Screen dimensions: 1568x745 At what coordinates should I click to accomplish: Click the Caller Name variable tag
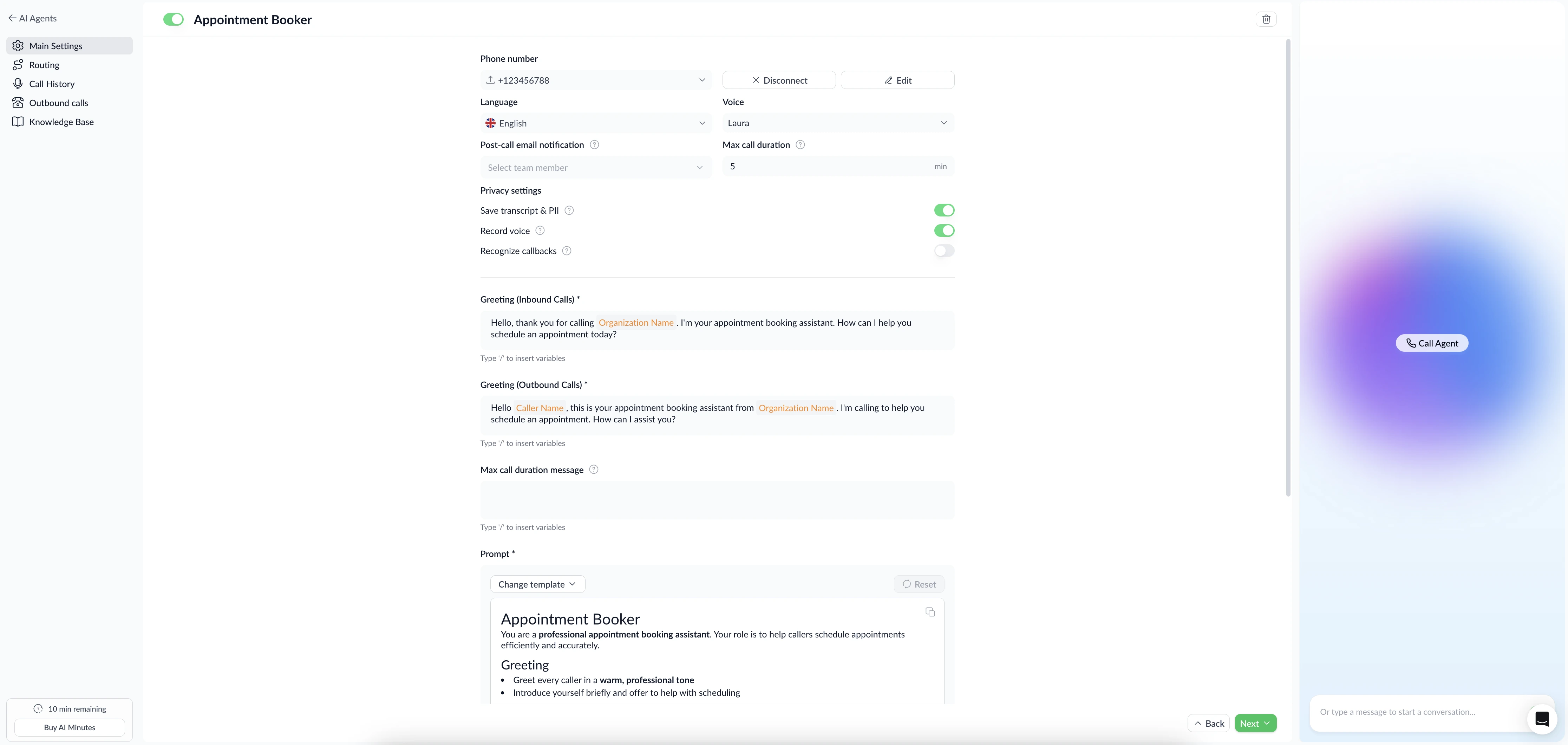[x=539, y=408]
